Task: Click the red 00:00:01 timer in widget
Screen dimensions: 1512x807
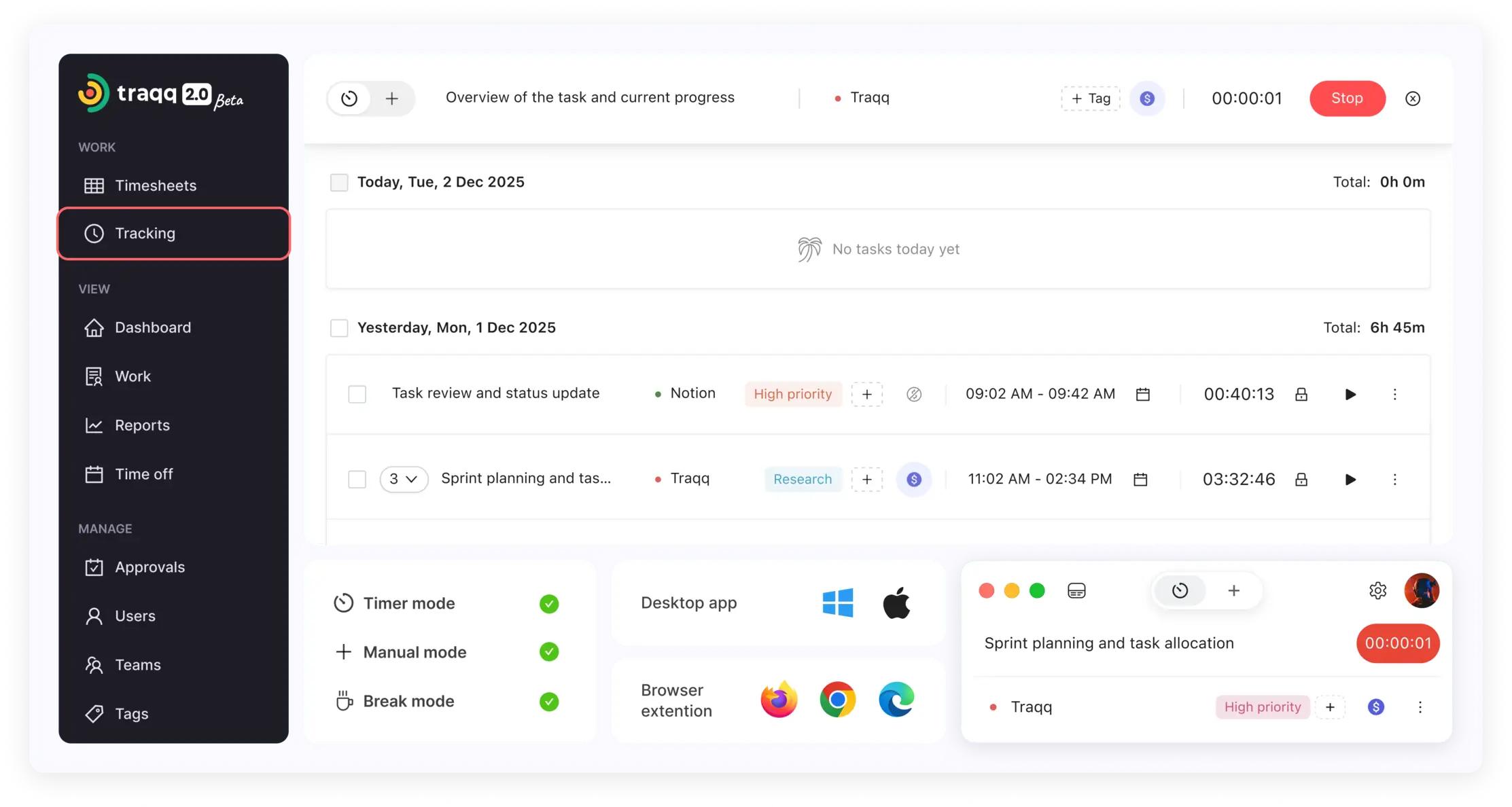Action: click(x=1398, y=643)
